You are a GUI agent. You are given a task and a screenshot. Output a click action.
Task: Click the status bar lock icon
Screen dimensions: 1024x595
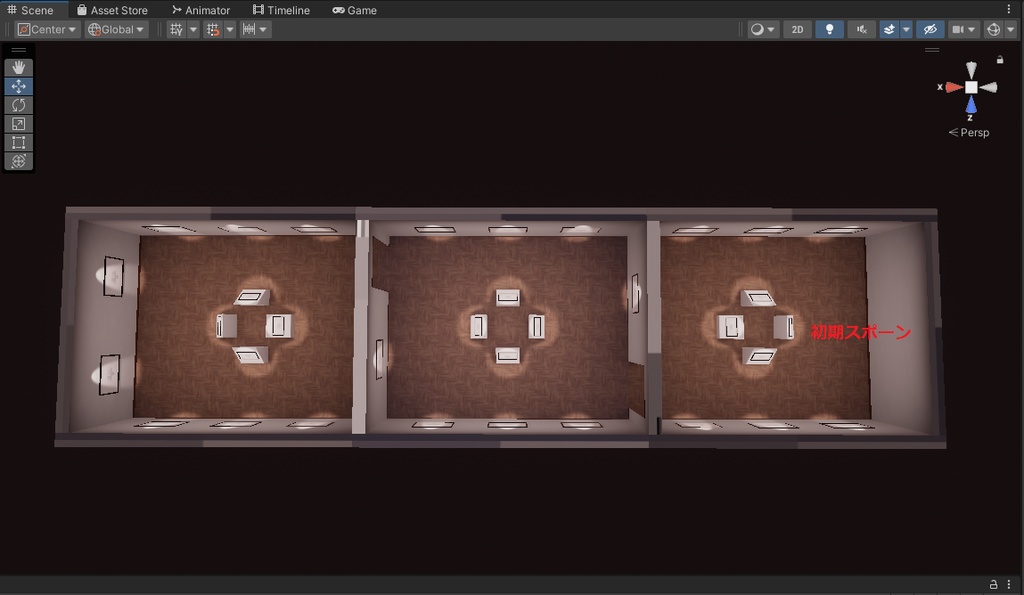tap(993, 584)
